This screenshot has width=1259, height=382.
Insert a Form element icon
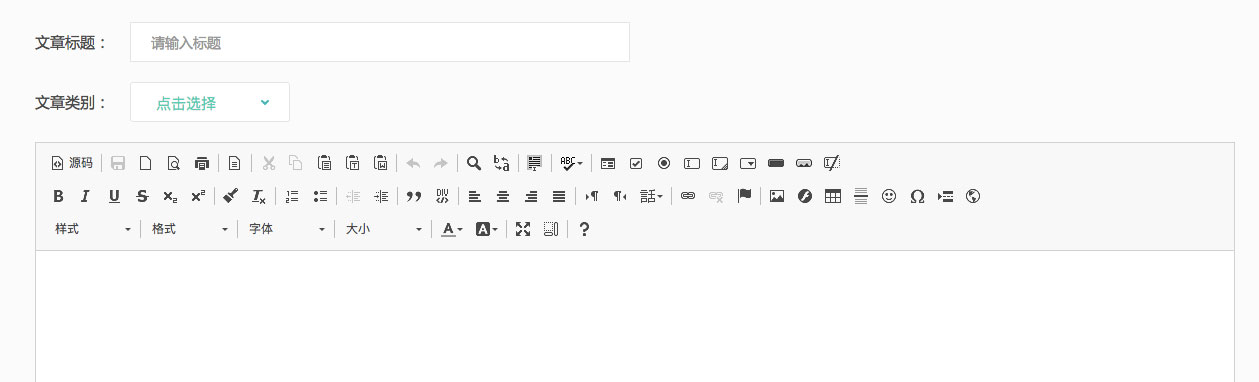tap(608, 163)
